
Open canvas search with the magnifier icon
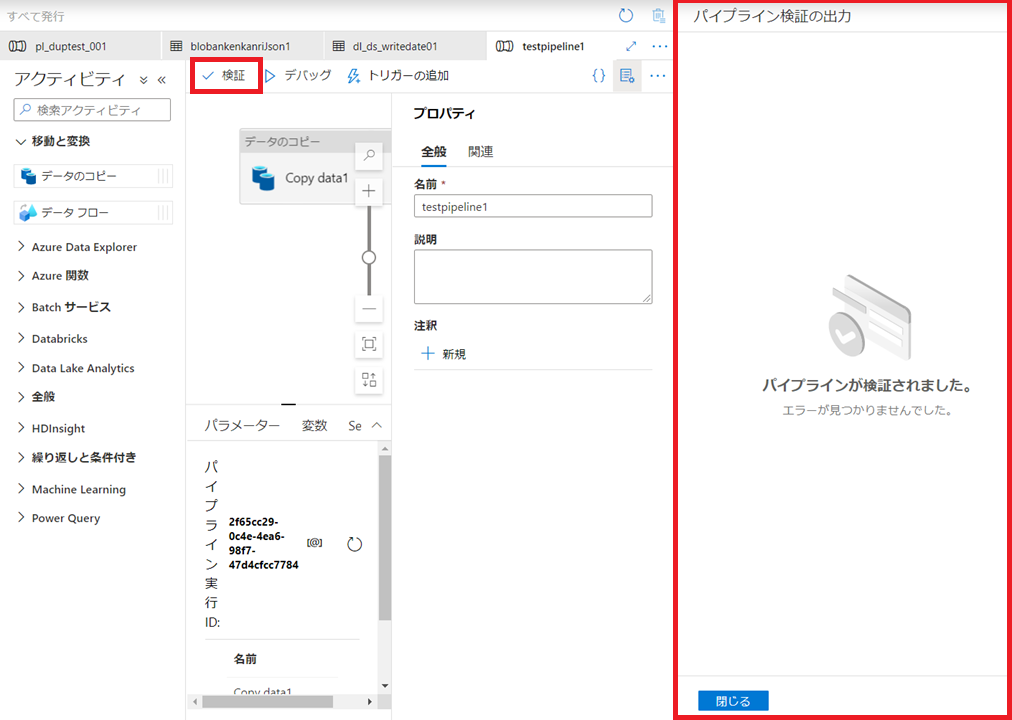[369, 155]
